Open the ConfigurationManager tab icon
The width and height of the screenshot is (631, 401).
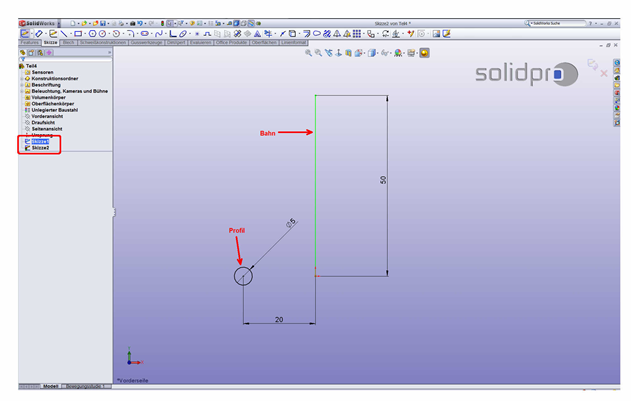pyautogui.click(x=39, y=52)
